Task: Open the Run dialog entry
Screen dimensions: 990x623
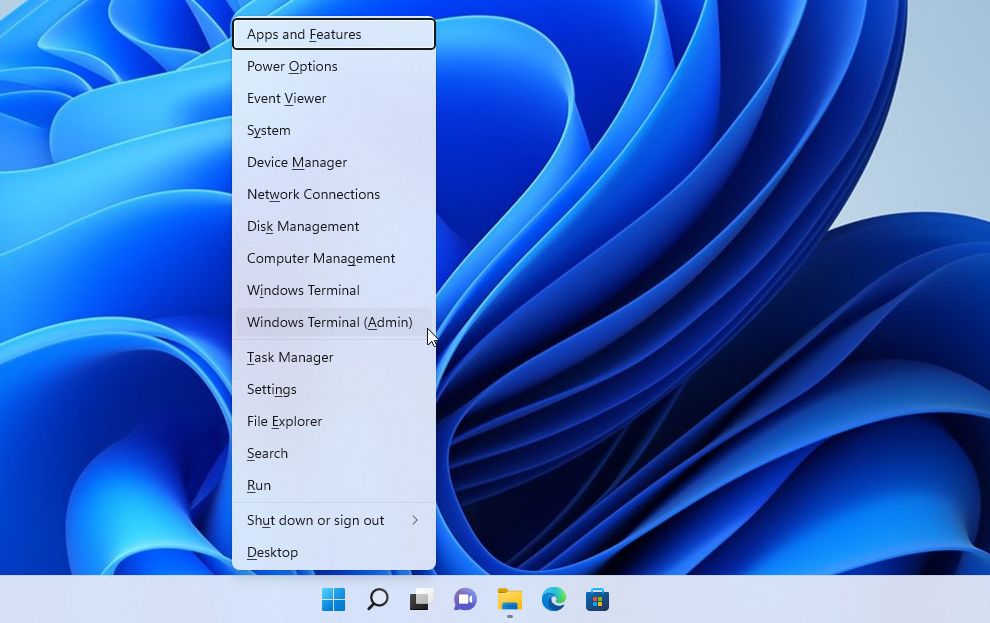Action: pos(334,485)
